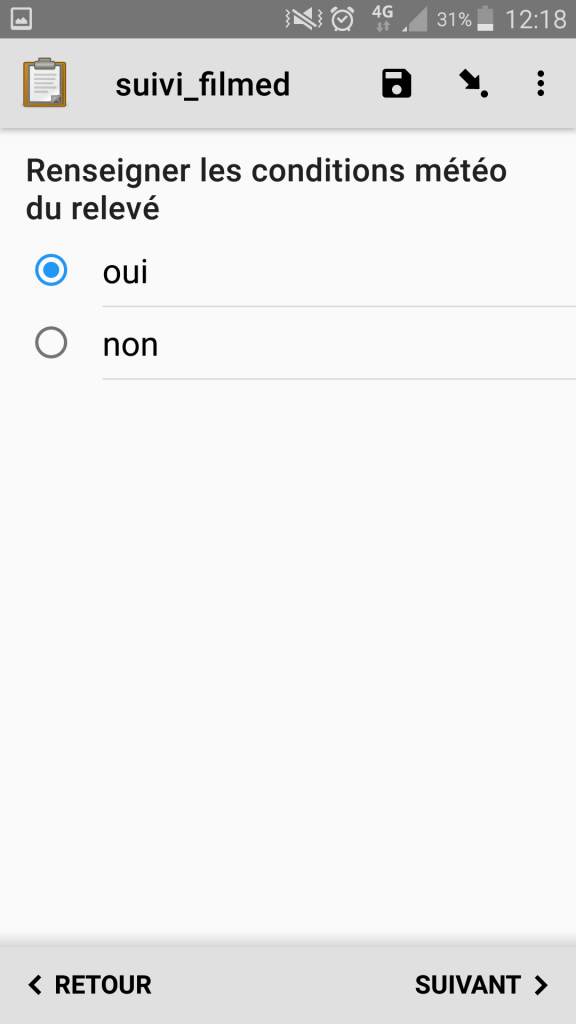The image size is (576, 1024).
Task: Open the three-dot overflow menu
Action: pos(540,84)
